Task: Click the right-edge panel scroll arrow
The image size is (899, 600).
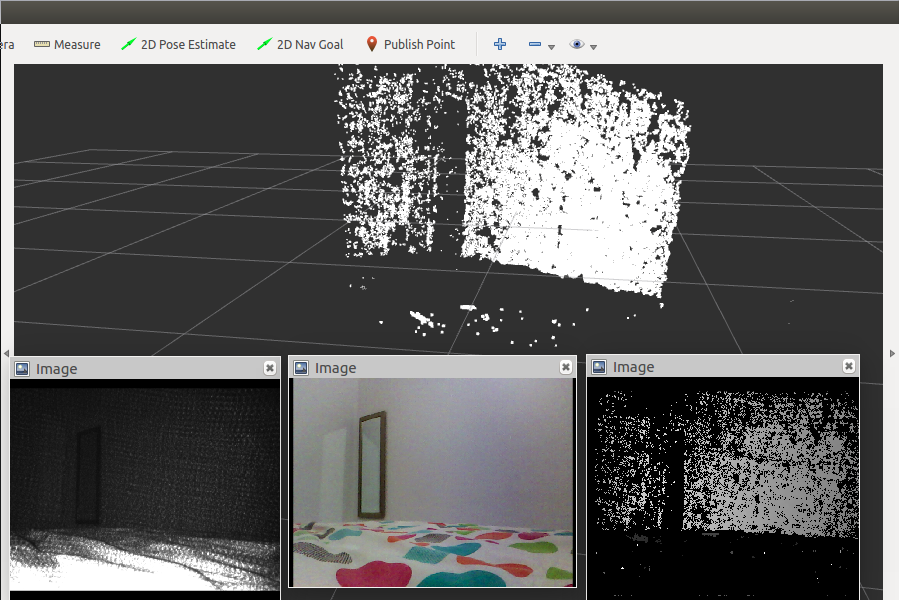Action: pyautogui.click(x=892, y=352)
